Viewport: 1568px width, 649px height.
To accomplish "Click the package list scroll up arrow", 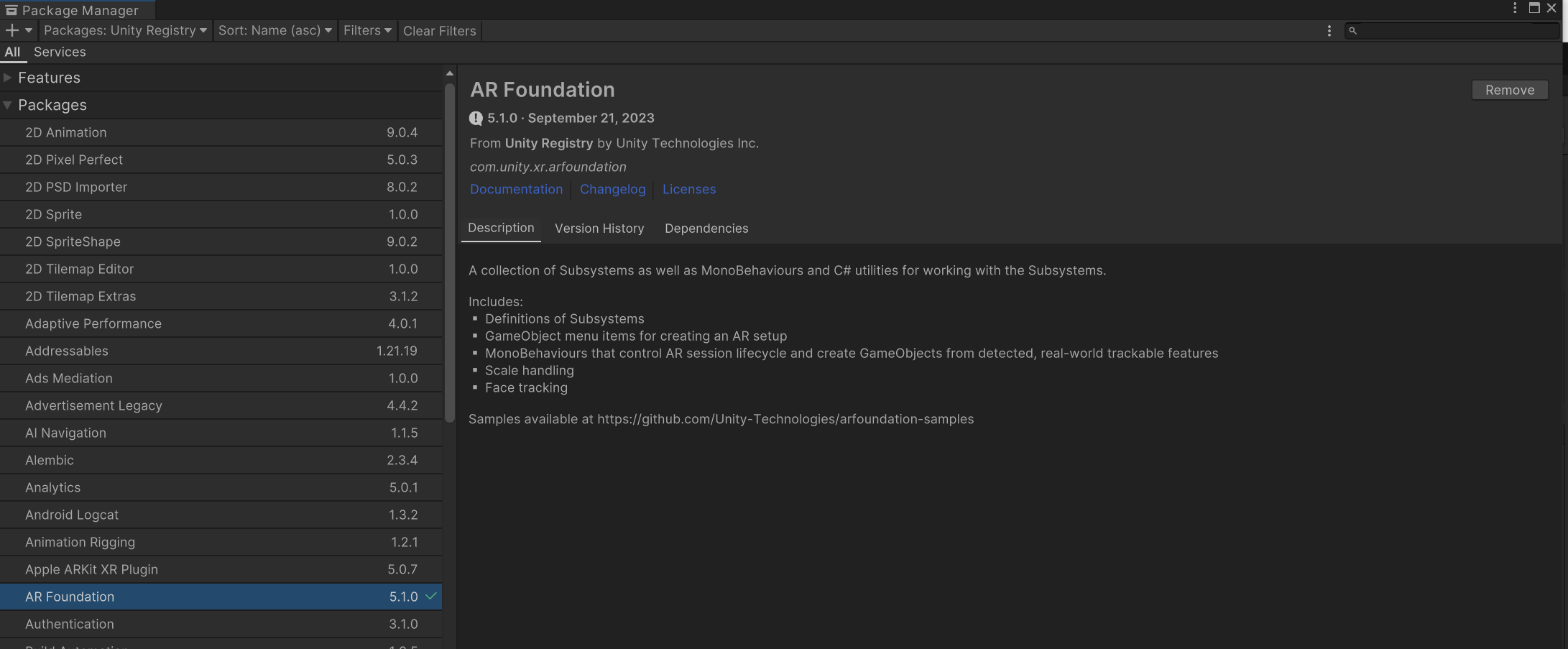I will pos(450,73).
